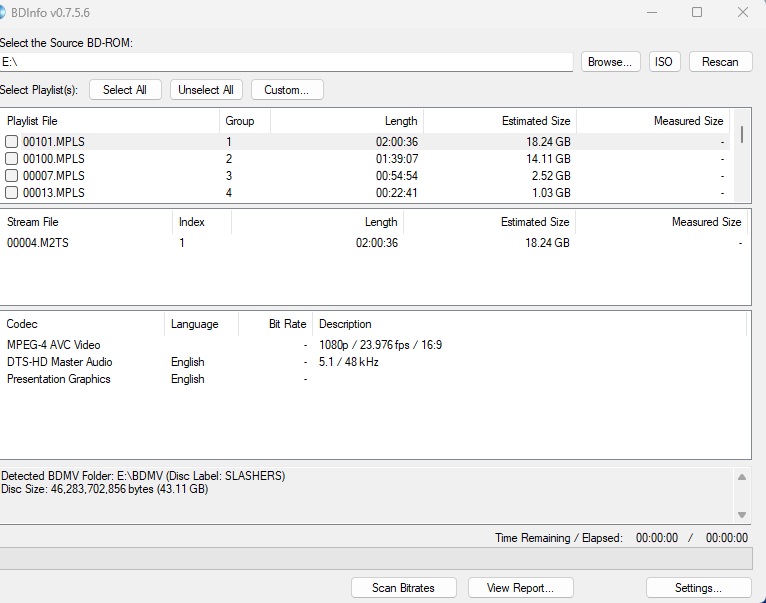Image resolution: width=766 pixels, height=603 pixels.
Task: Click the Description column header
Action: point(530,324)
